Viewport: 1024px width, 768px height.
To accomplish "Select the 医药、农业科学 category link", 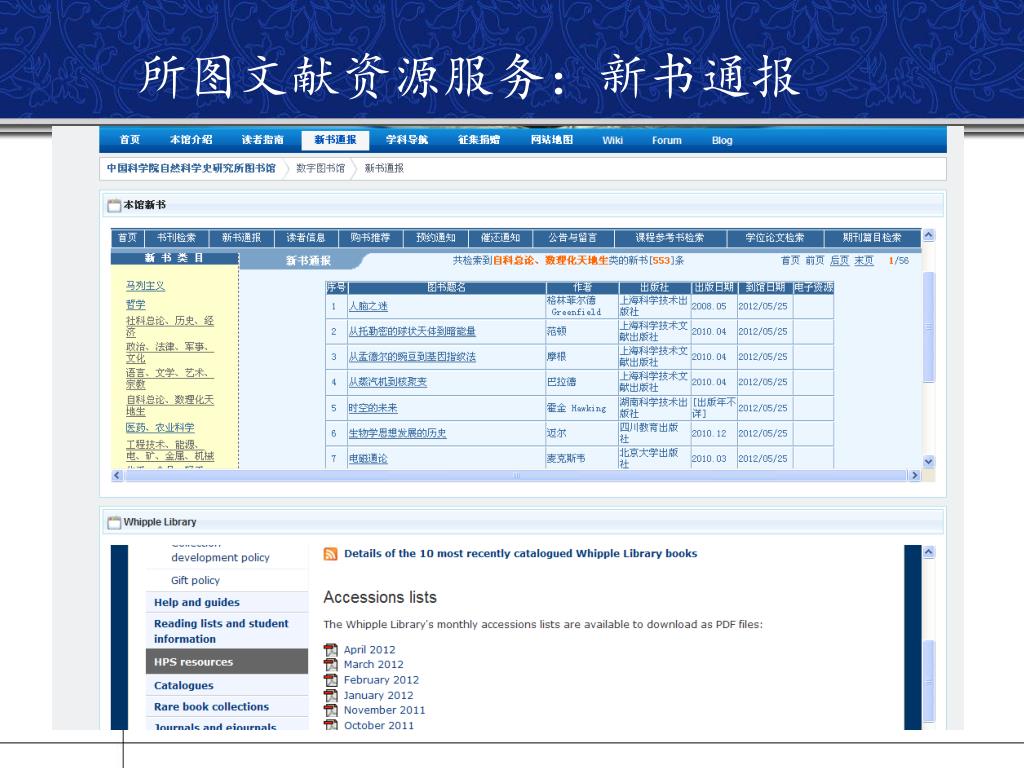I will [x=160, y=428].
